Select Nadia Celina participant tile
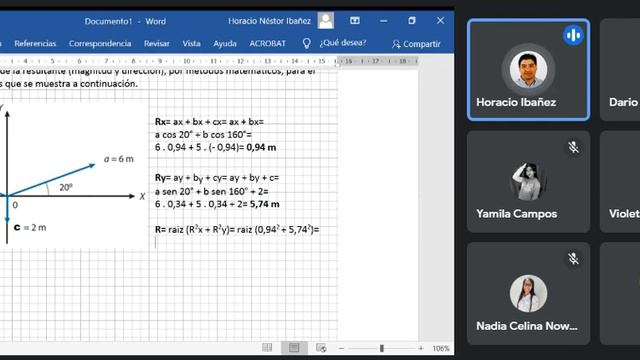The image size is (640, 360). (x=529, y=293)
